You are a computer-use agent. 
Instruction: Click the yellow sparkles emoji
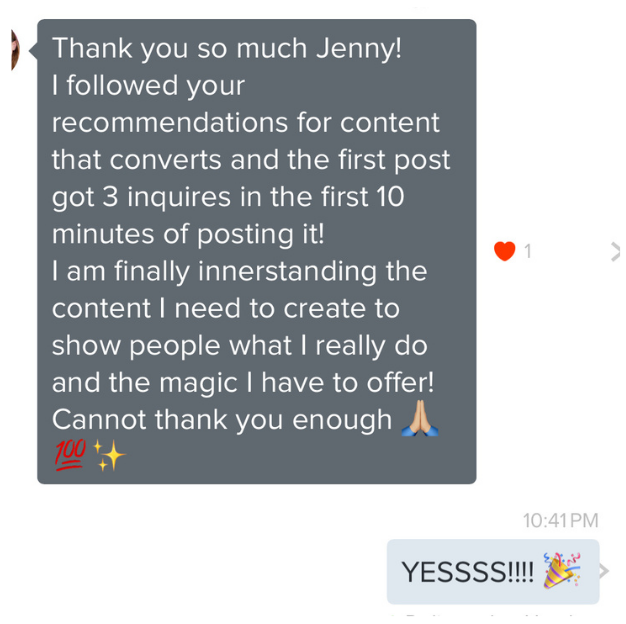point(109,456)
